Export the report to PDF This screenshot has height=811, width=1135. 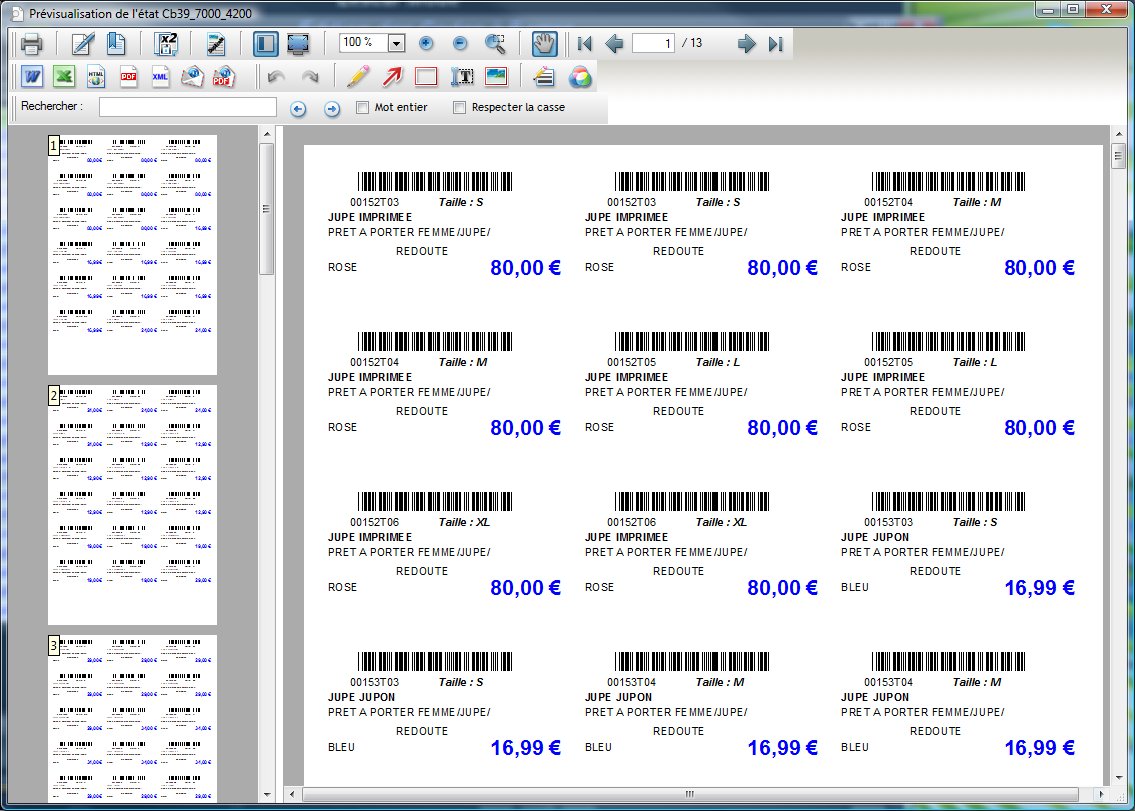coord(128,76)
